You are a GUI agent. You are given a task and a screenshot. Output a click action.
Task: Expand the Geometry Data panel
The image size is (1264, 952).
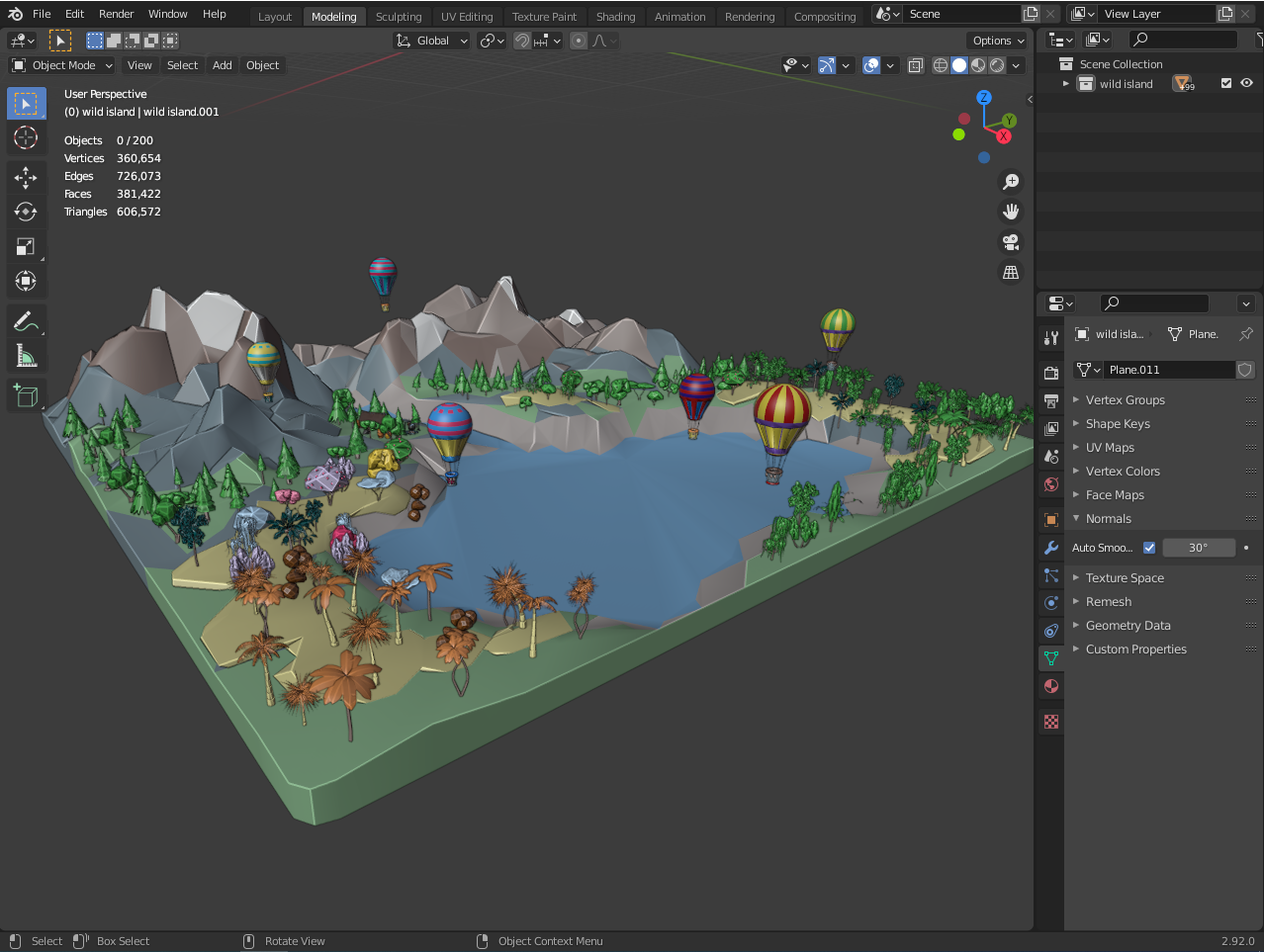click(x=1128, y=626)
